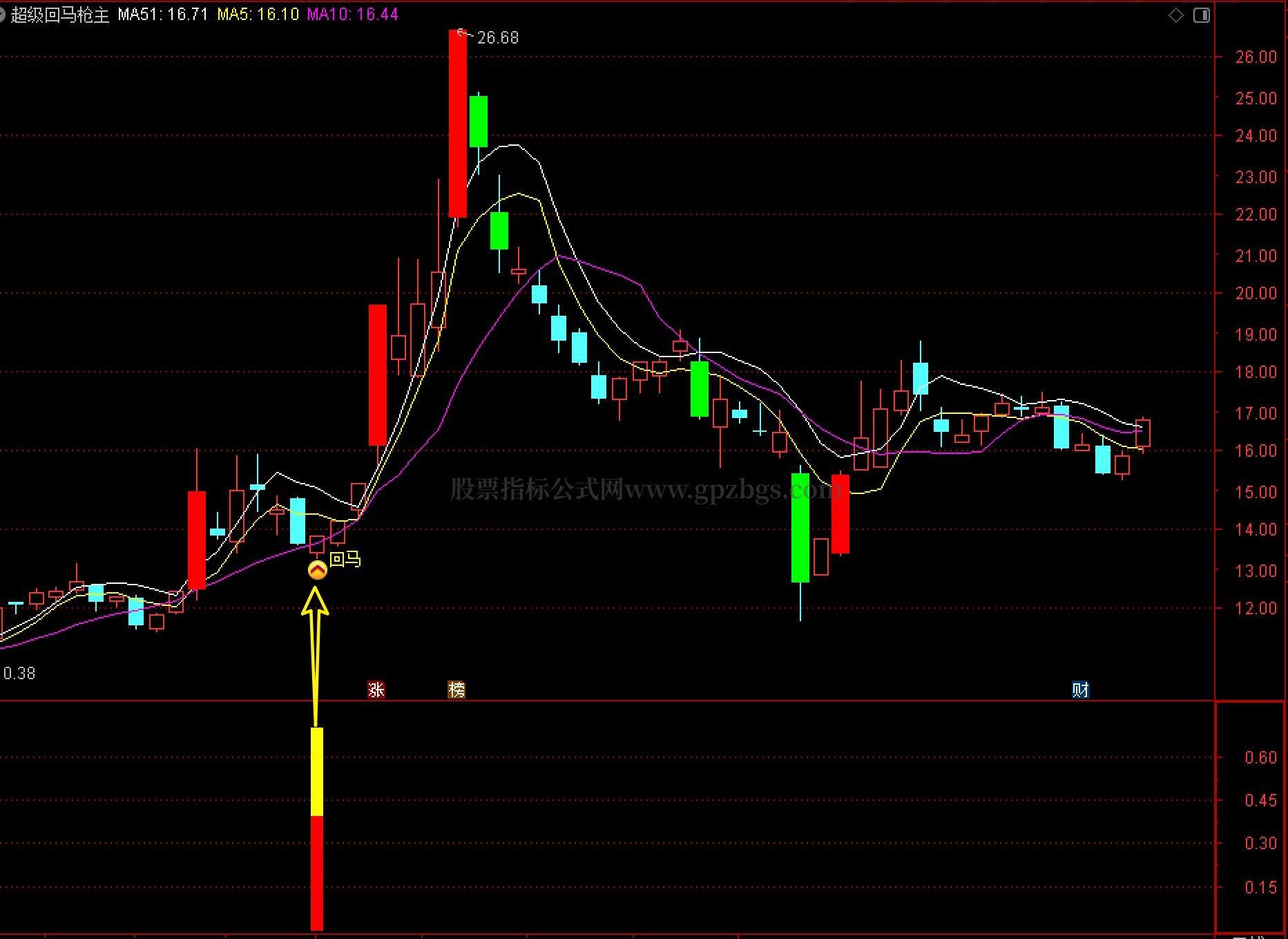Select the 超级回马枪主 indicator title
This screenshot has height=939, width=1288.
click(x=60, y=15)
